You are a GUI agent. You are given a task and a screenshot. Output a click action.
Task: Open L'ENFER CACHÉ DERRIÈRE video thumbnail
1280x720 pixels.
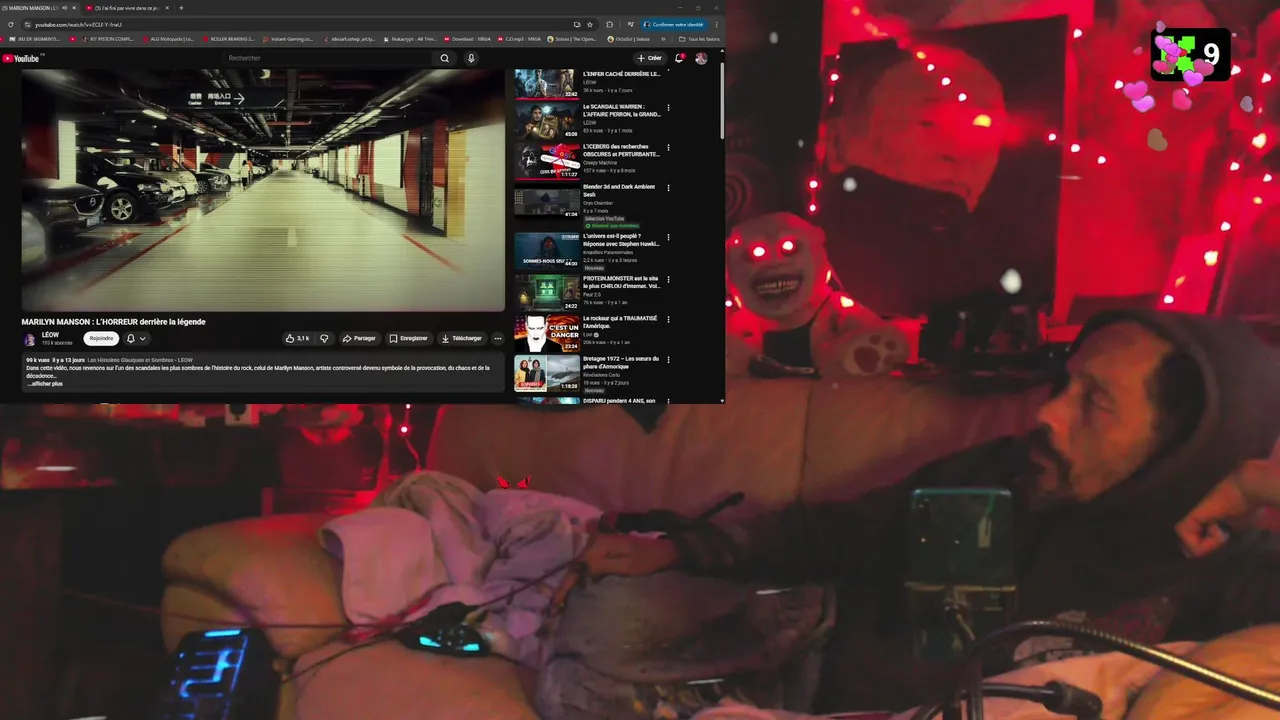(x=547, y=83)
